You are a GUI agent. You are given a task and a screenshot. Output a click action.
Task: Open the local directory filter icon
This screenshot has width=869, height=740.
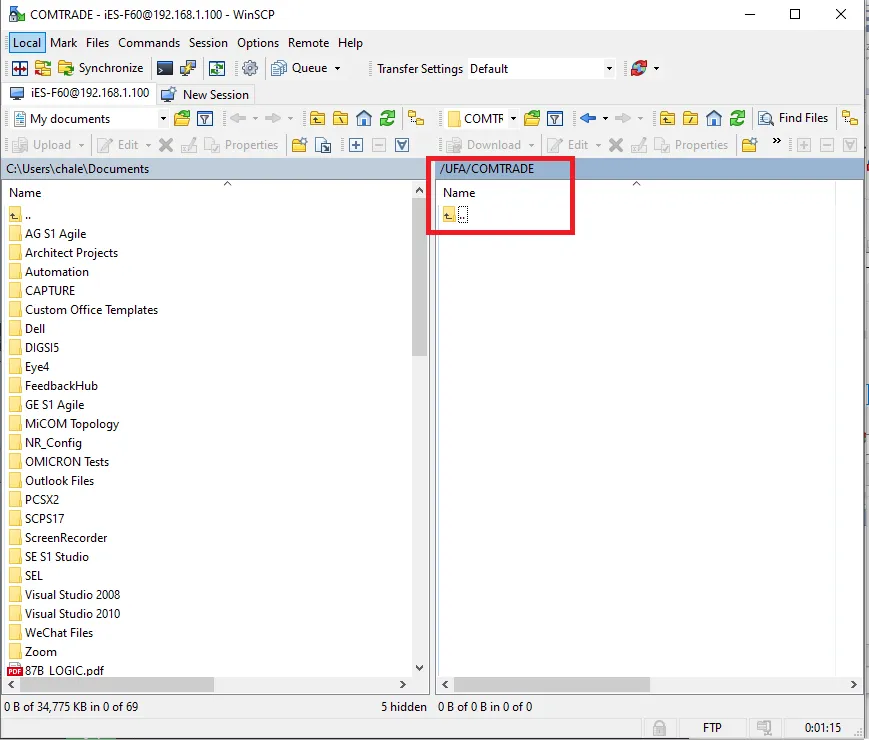tap(205, 119)
